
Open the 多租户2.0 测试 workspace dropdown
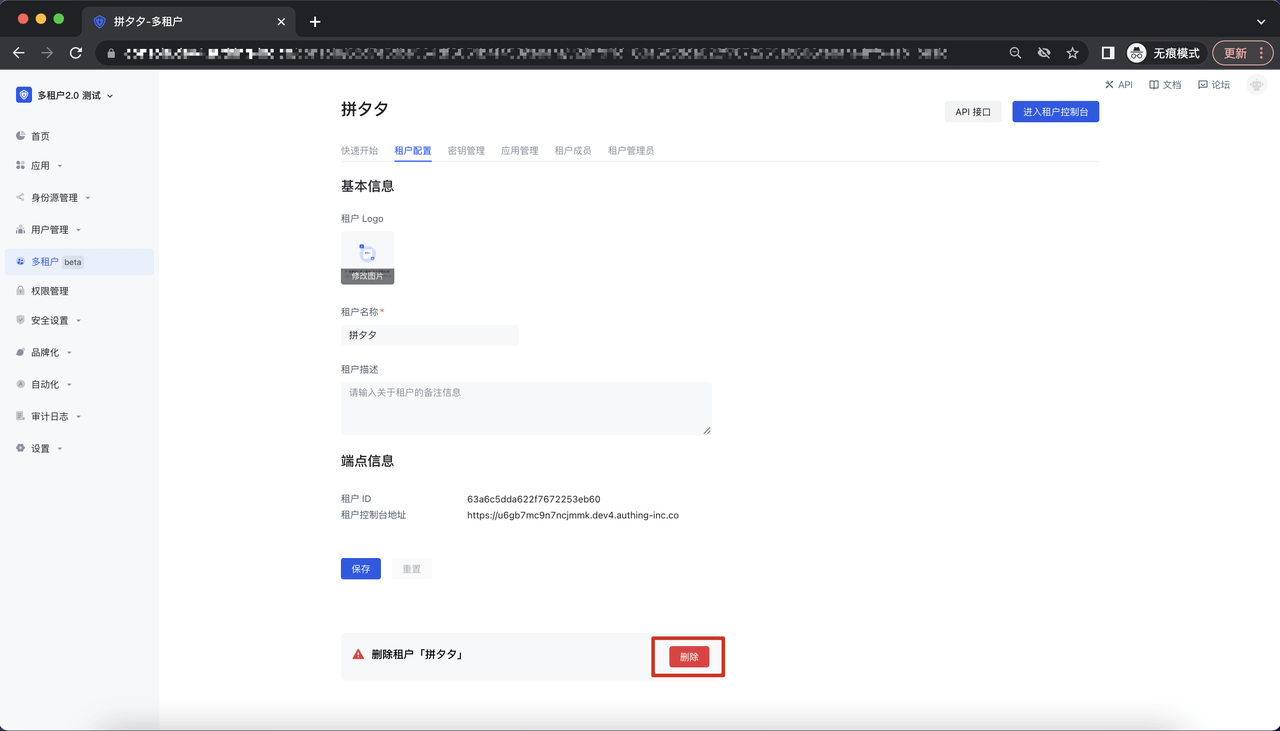point(66,95)
